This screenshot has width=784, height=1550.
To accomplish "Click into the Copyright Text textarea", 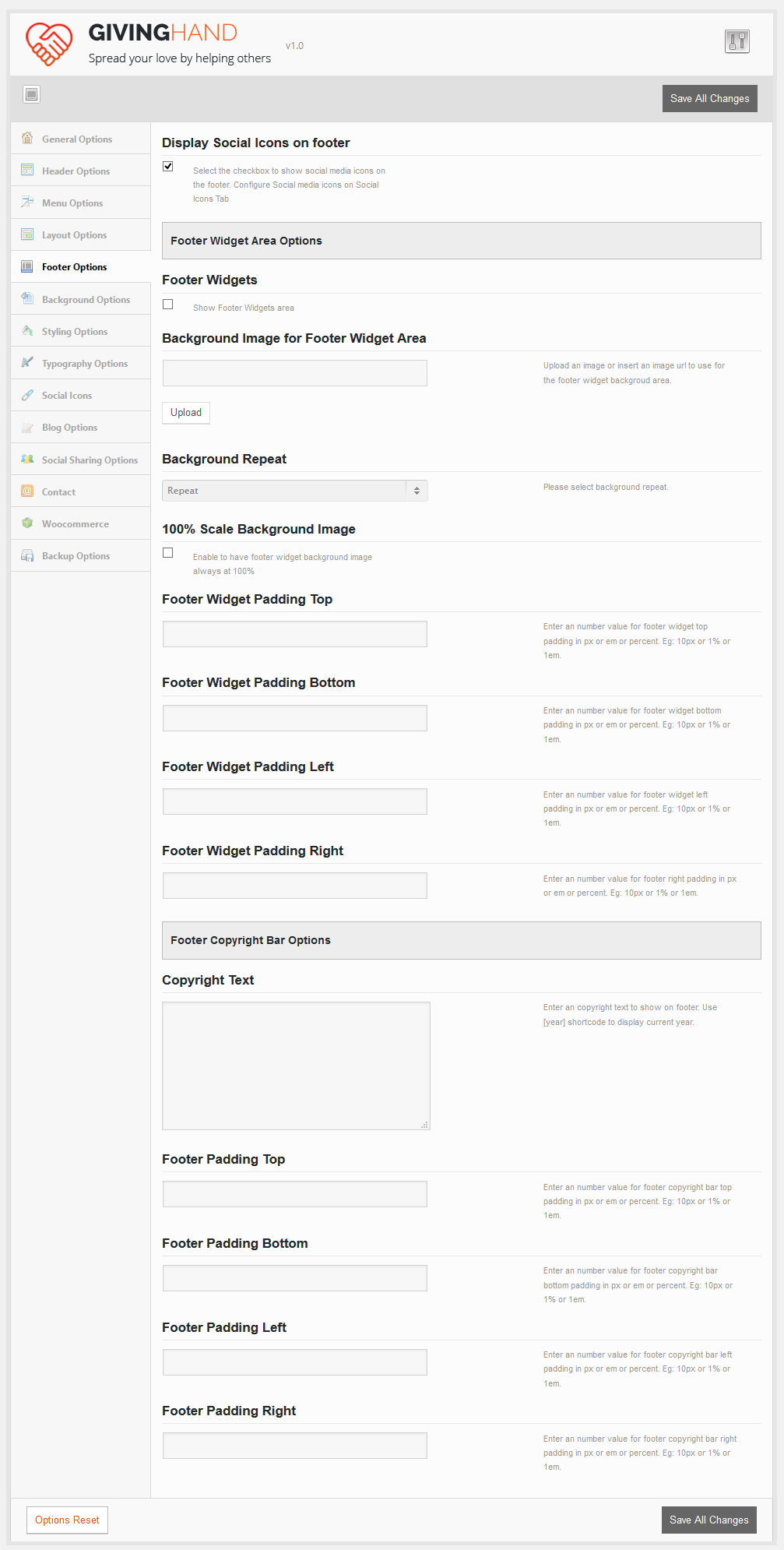I will (x=296, y=1065).
